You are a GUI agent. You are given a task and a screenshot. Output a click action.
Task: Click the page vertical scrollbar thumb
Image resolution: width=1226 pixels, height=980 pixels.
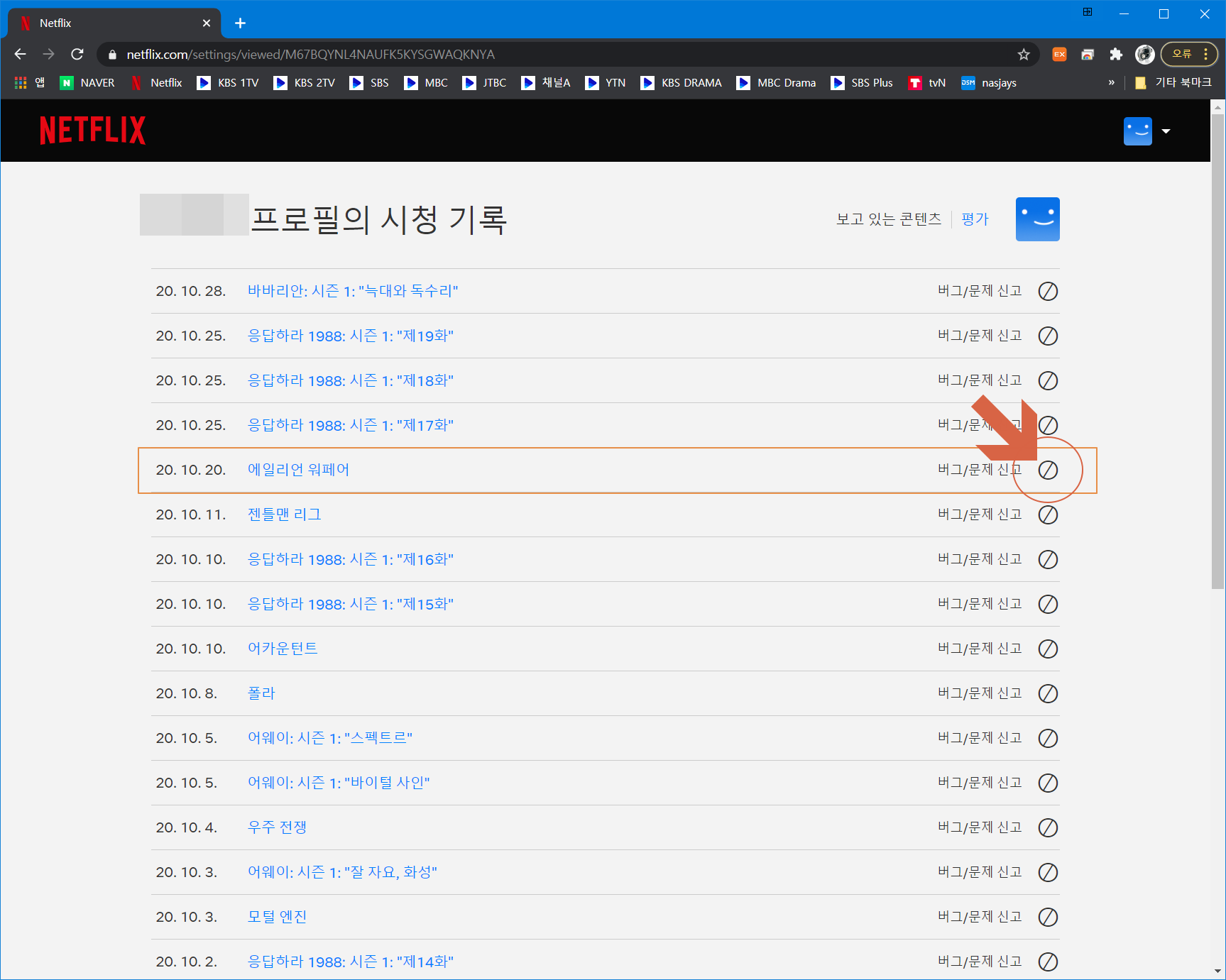point(1218,351)
